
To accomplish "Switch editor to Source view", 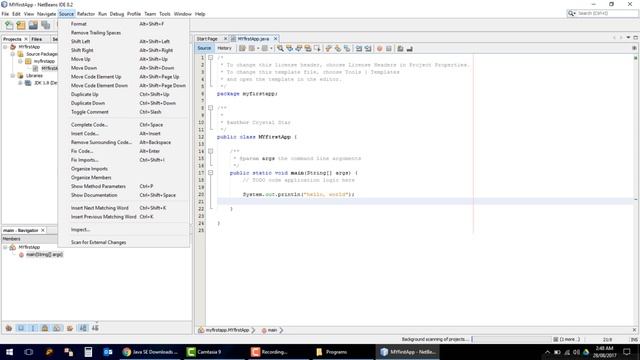I will tap(204, 48).
